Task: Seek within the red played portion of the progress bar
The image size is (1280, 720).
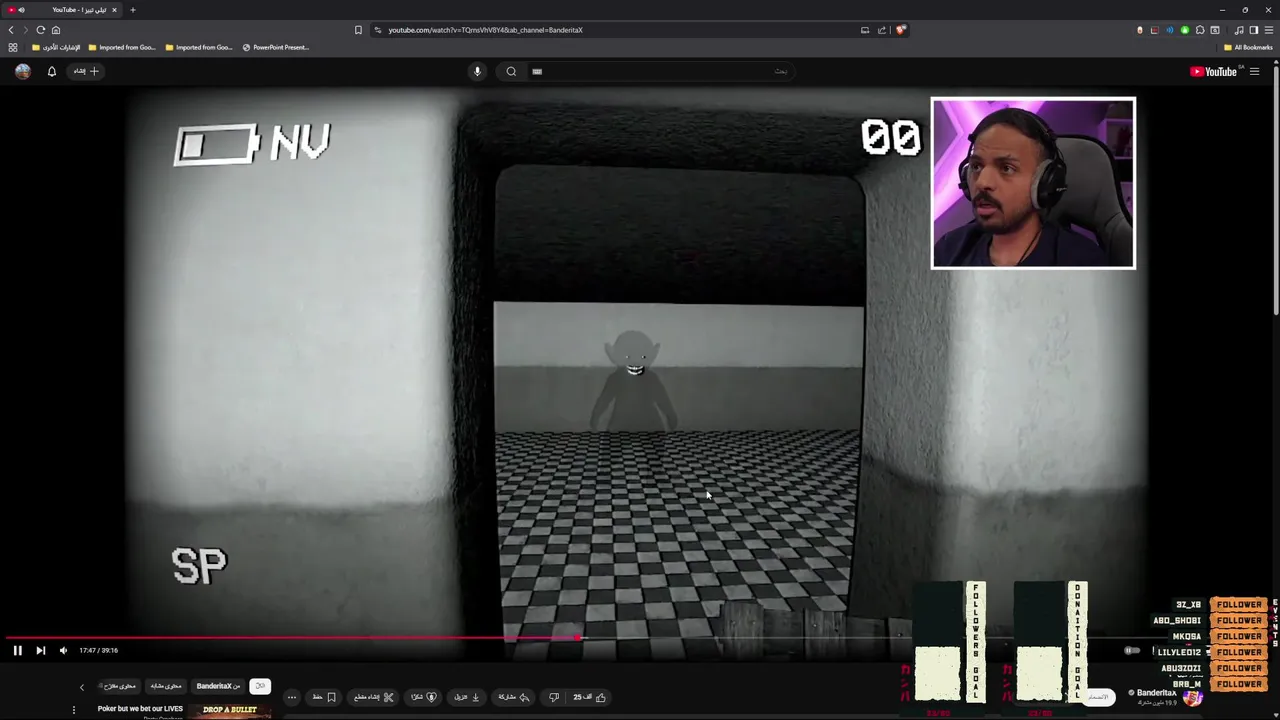Action: pos(290,637)
